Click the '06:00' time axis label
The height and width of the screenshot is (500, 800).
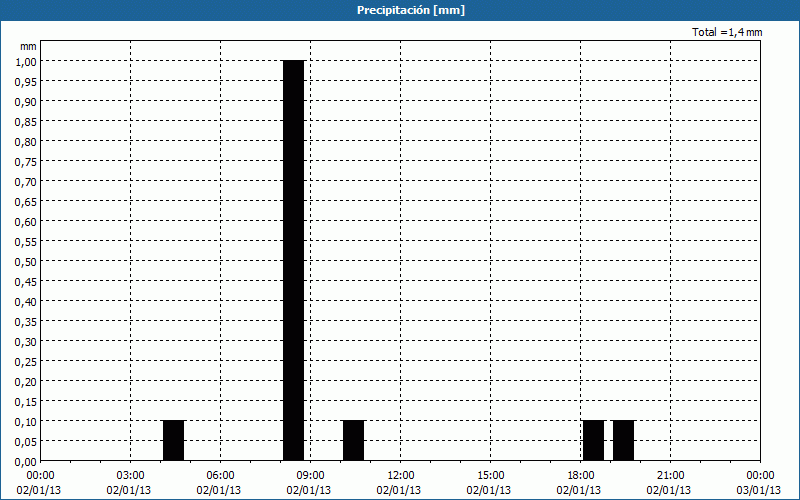(220, 476)
